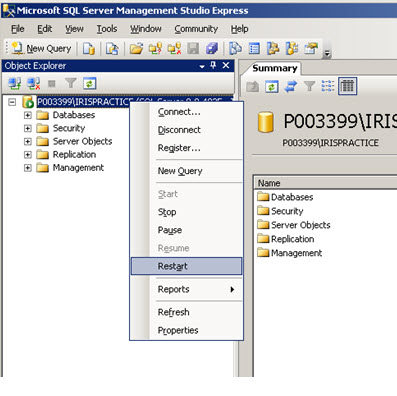
Task: Click the Refresh icon in Summary toolbar
Action: (x=272, y=87)
